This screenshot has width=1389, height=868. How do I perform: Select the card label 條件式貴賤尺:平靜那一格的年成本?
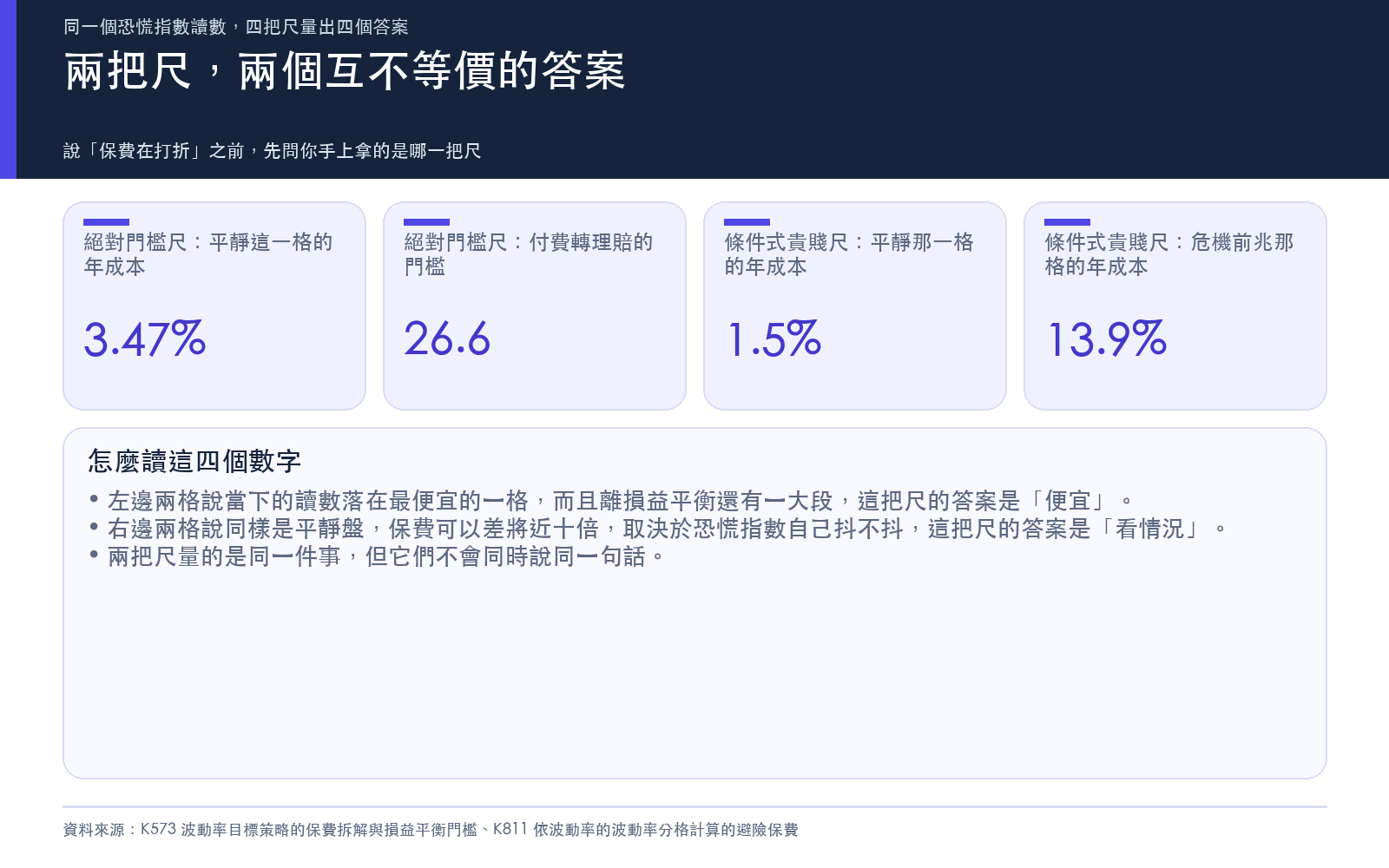[x=849, y=254]
